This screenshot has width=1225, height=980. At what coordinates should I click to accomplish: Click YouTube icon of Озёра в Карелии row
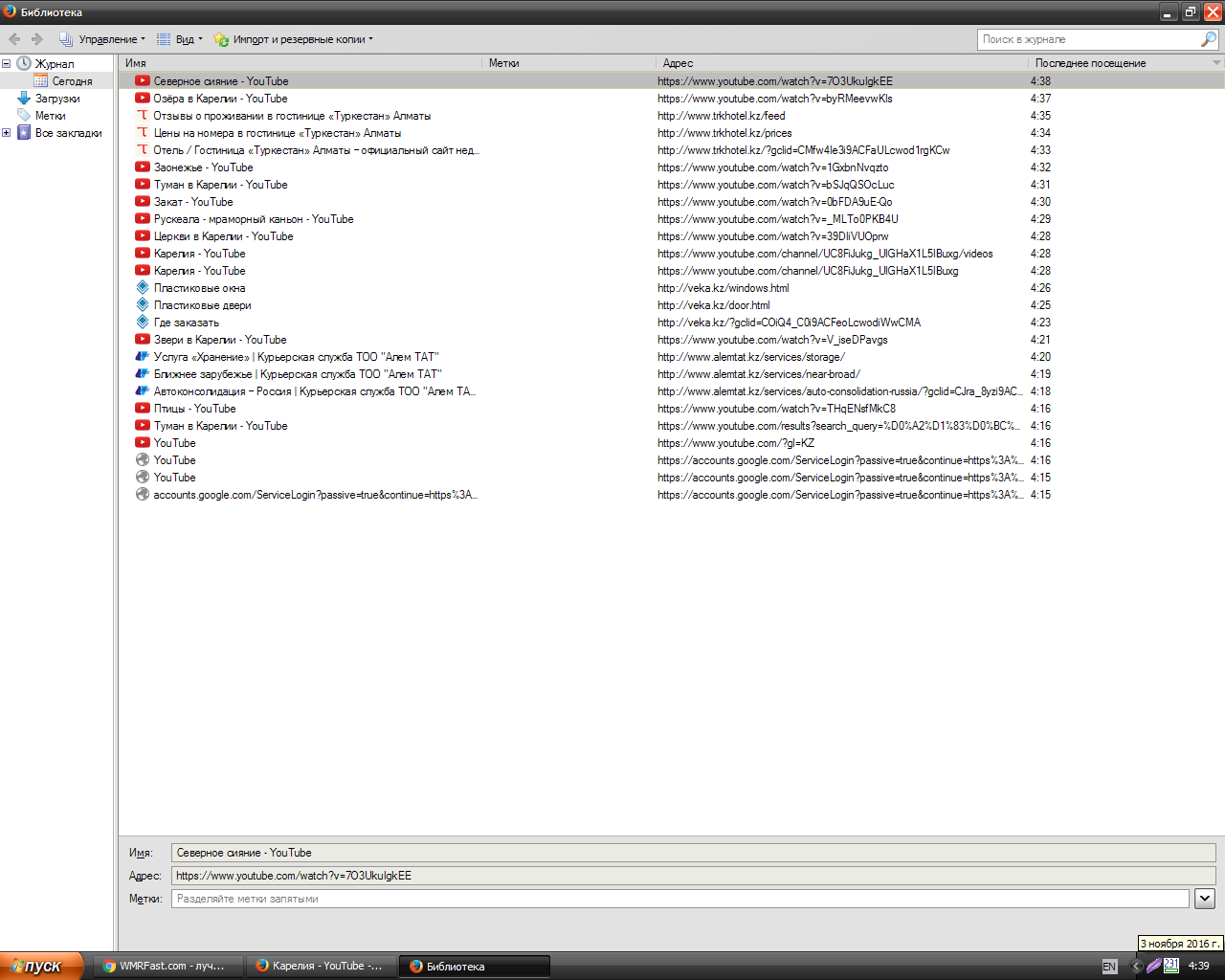coord(143,99)
